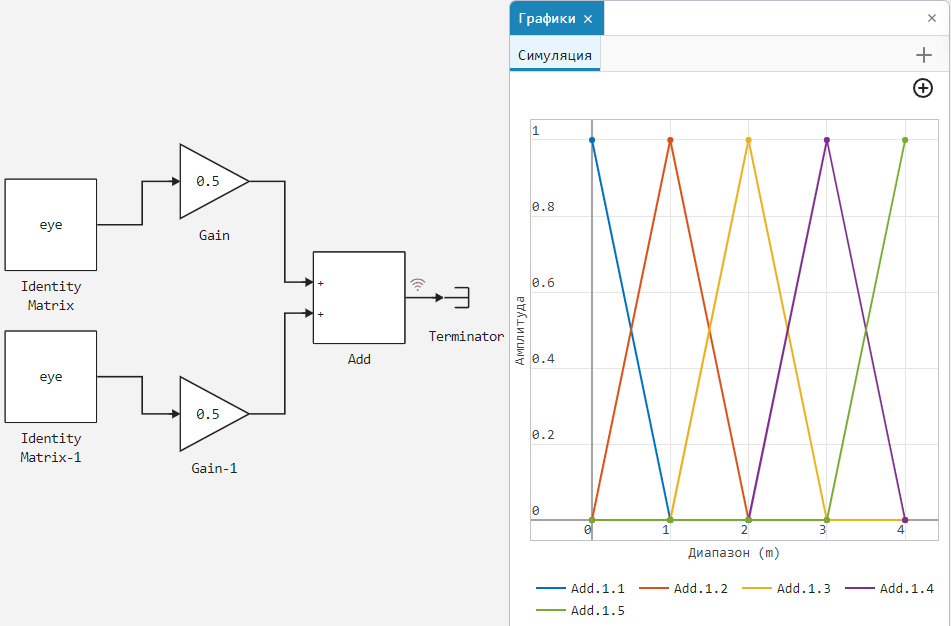Click the 0.5 value in Gain block
This screenshot has width=951, height=626.
pos(207,181)
